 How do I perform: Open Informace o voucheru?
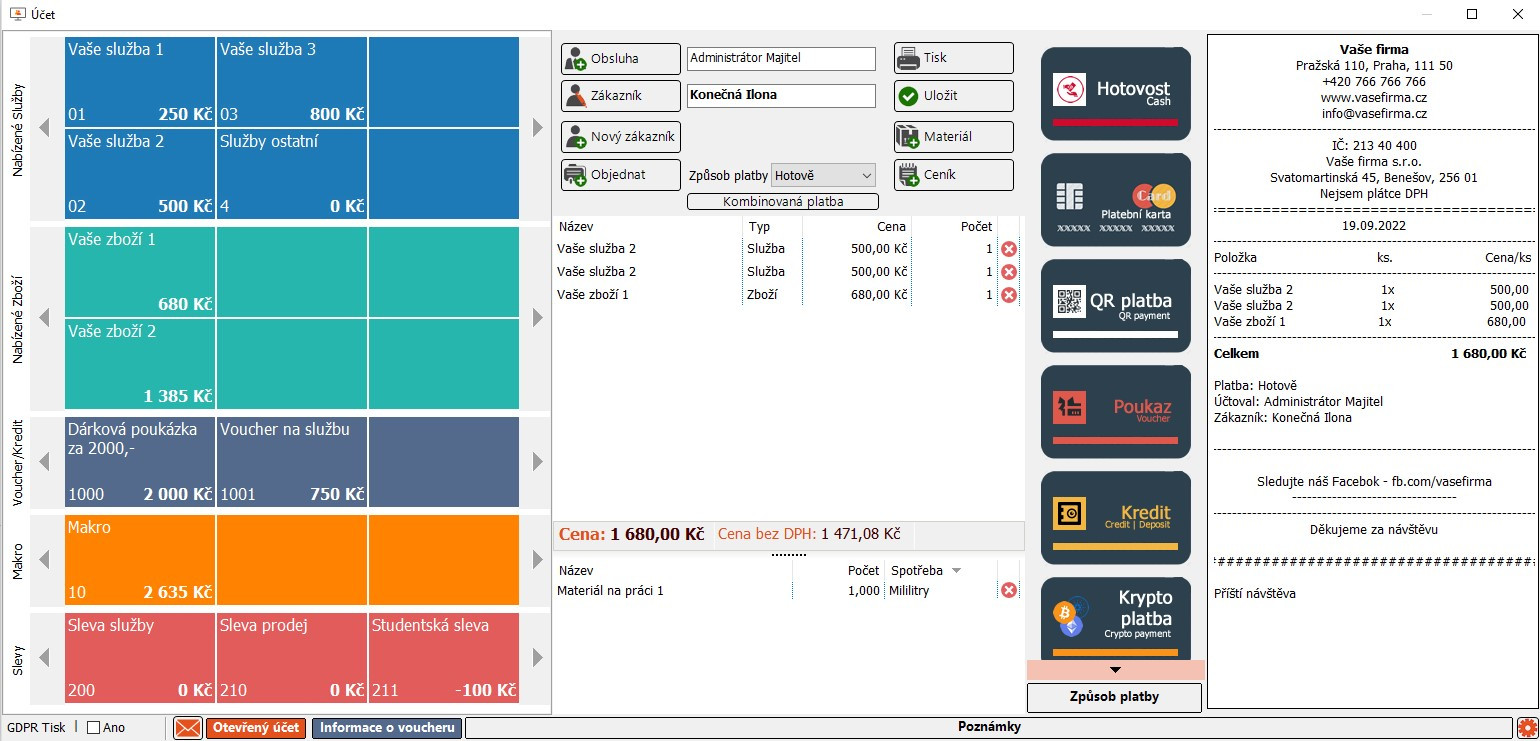pyautogui.click(x=387, y=728)
